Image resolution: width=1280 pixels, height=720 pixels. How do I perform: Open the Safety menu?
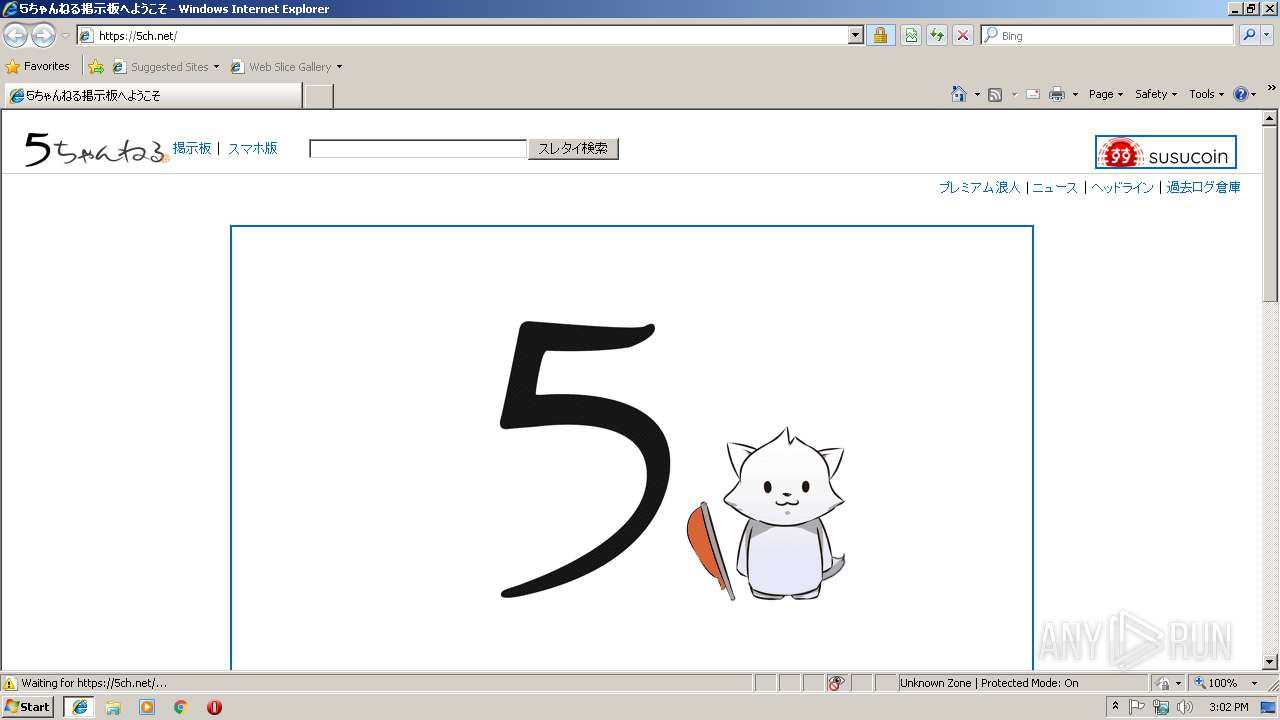click(x=1156, y=94)
